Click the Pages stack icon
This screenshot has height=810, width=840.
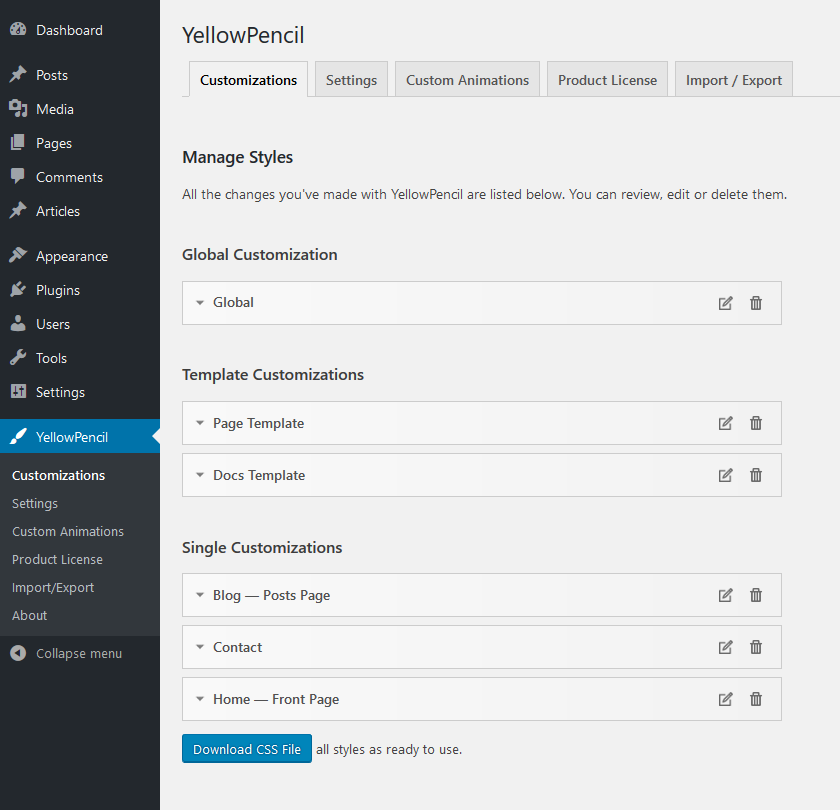18,142
